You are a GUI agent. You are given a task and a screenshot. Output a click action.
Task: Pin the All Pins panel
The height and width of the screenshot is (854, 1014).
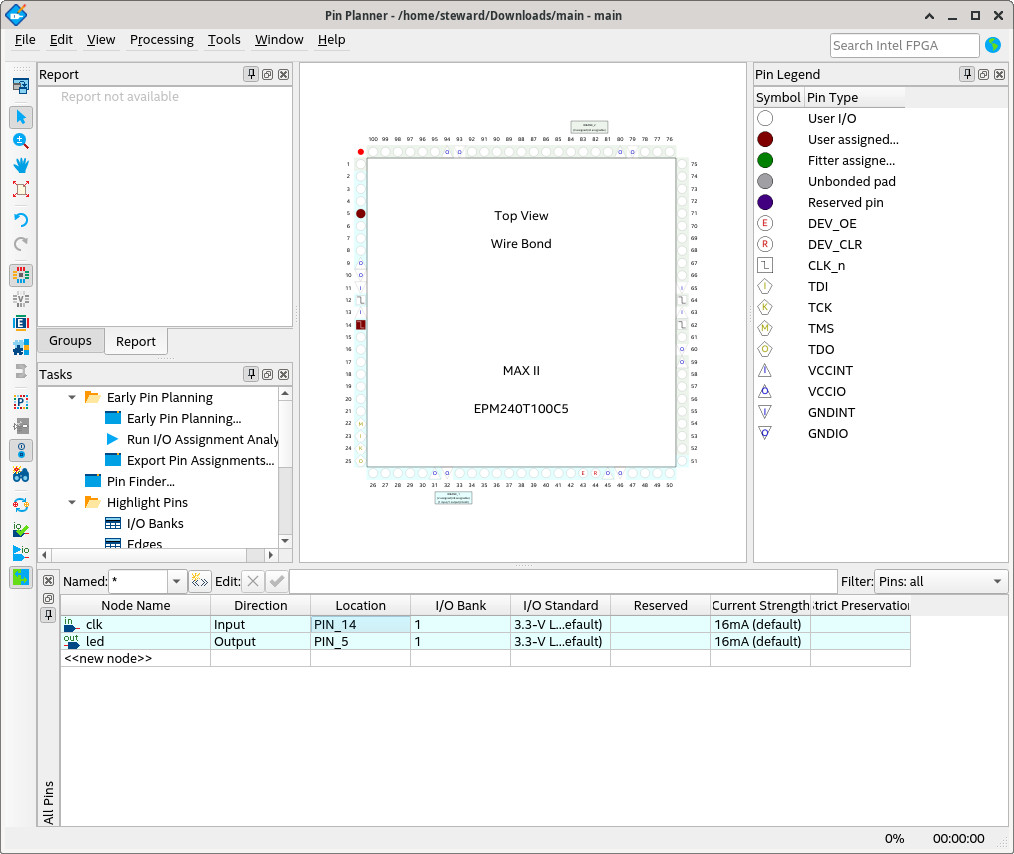(49, 615)
